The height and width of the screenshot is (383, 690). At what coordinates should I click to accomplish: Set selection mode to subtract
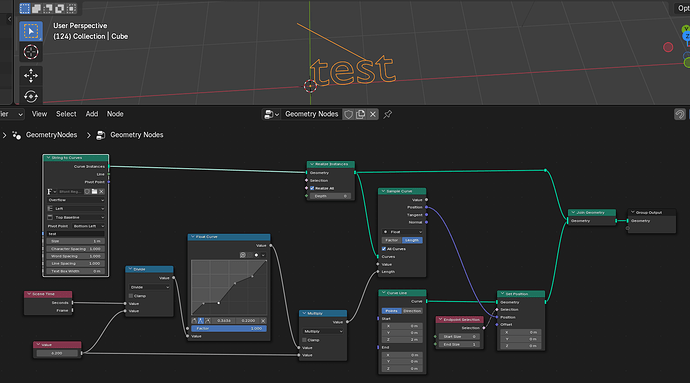pyautogui.click(x=48, y=8)
